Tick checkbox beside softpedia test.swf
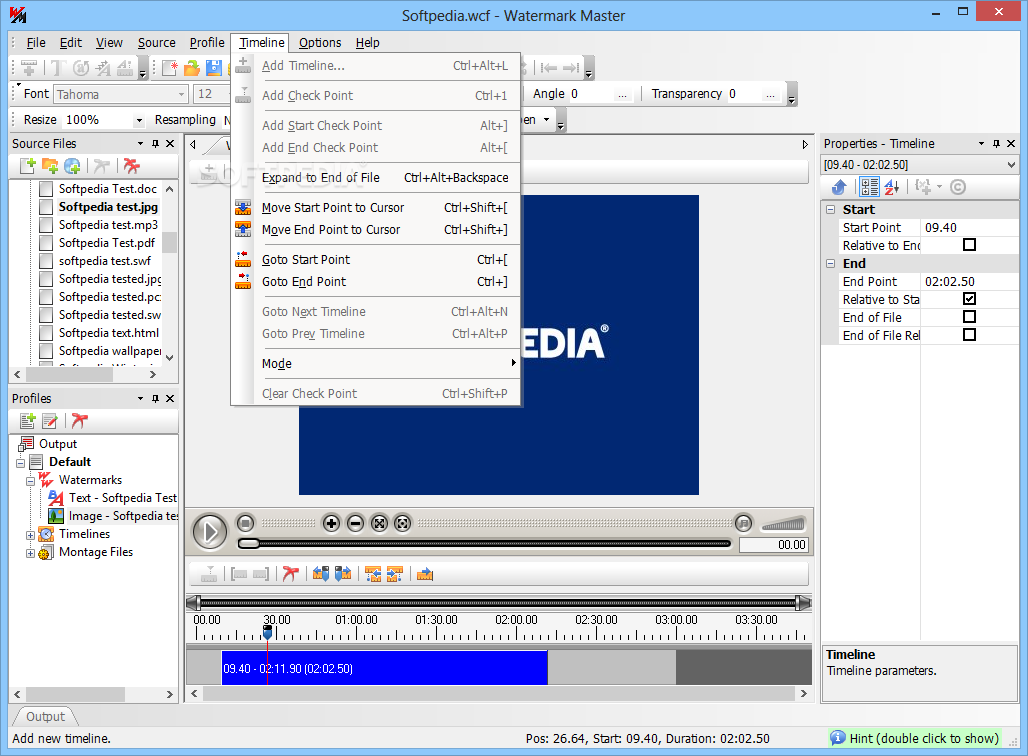The image size is (1028, 756). (46, 261)
